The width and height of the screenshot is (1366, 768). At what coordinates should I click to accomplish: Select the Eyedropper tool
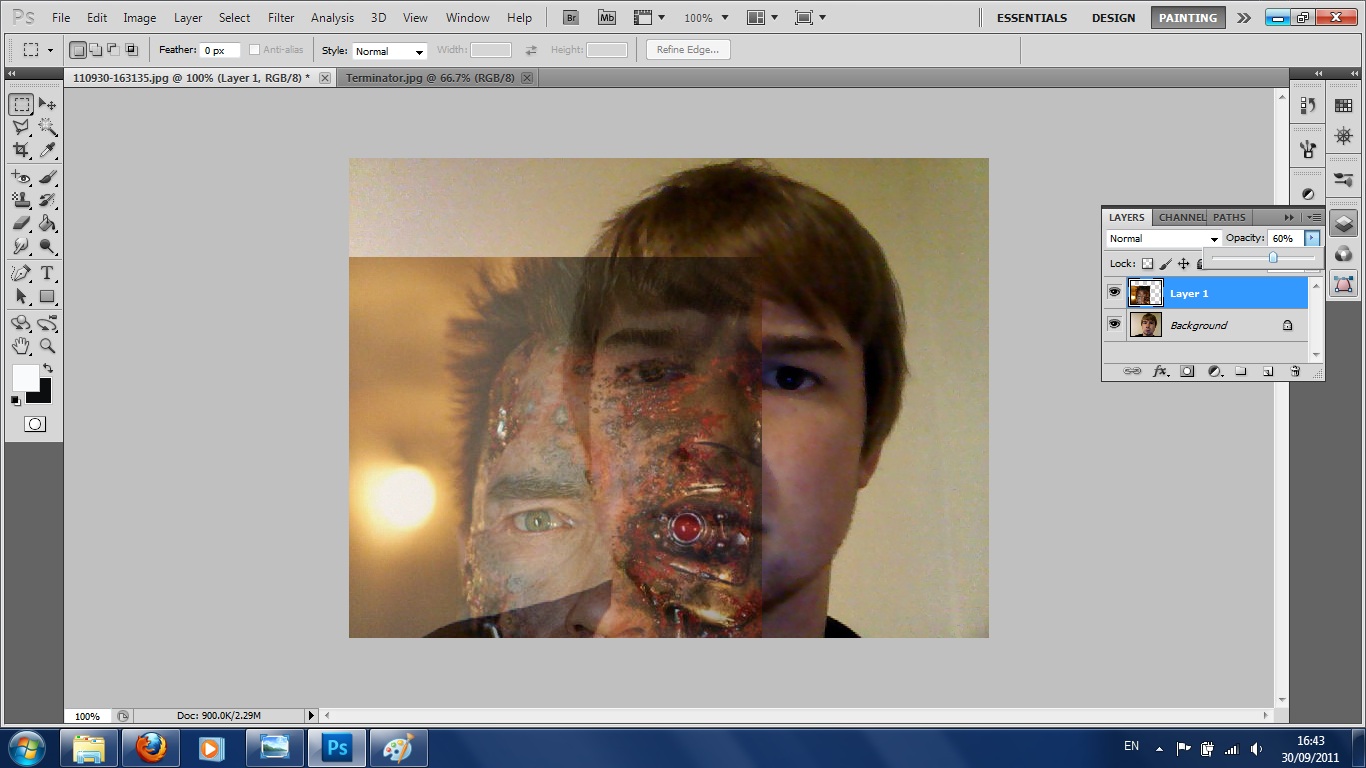click(47, 150)
